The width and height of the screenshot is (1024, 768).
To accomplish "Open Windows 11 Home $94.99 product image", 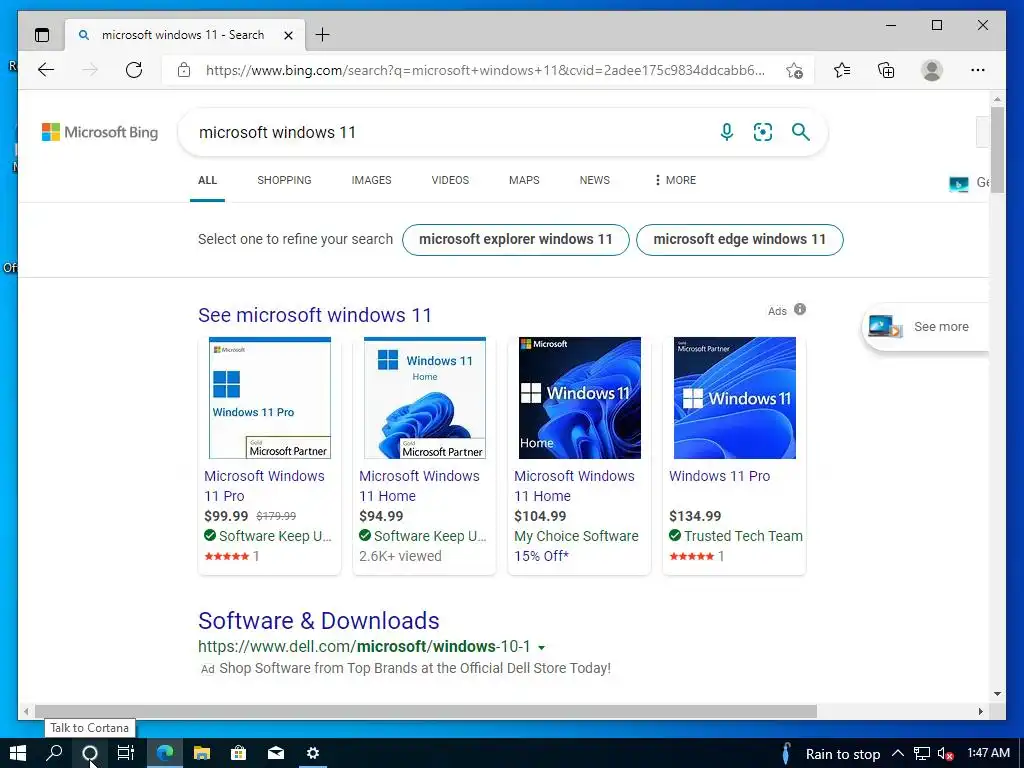I will tap(424, 398).
